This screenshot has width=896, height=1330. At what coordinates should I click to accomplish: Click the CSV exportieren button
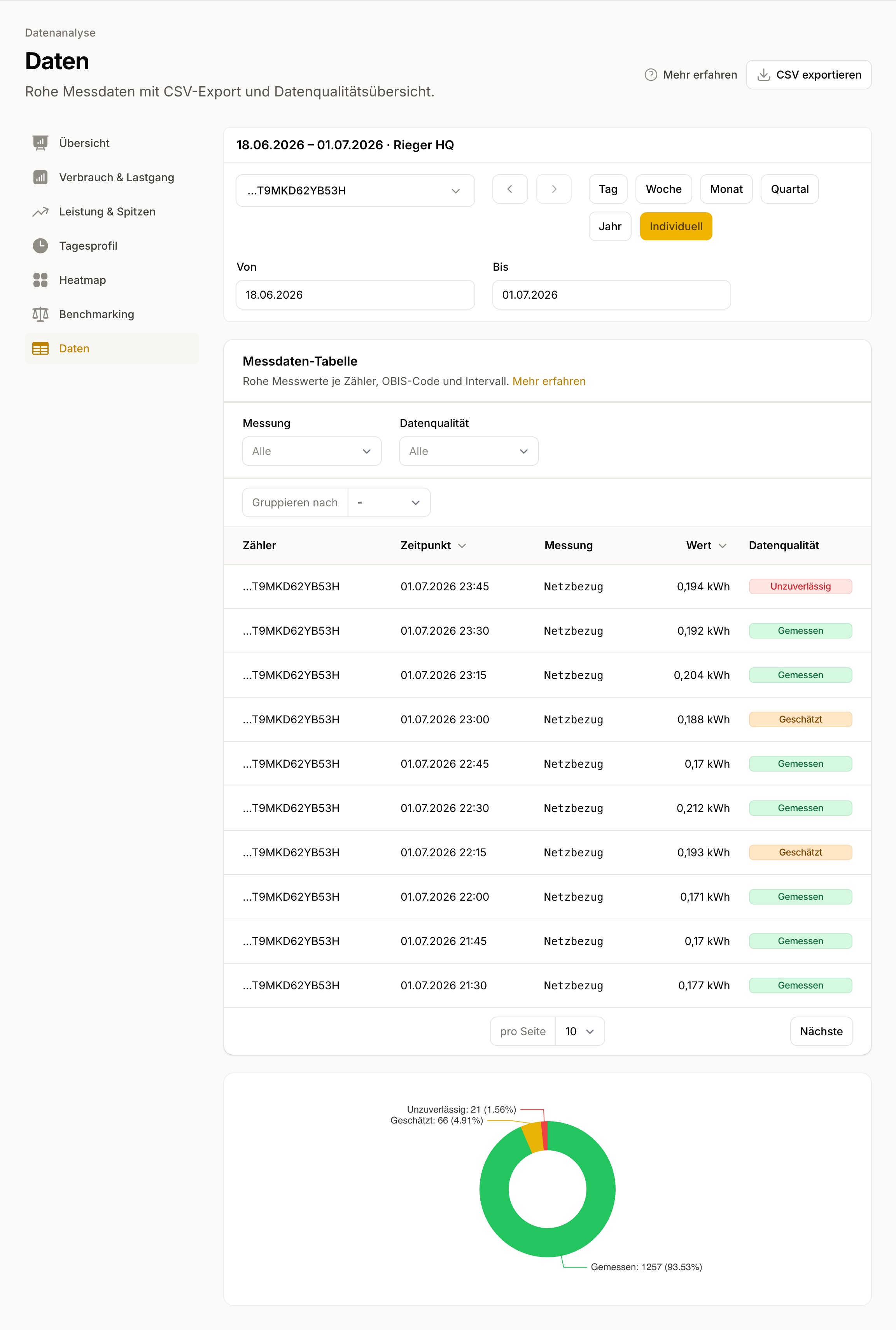coord(808,75)
